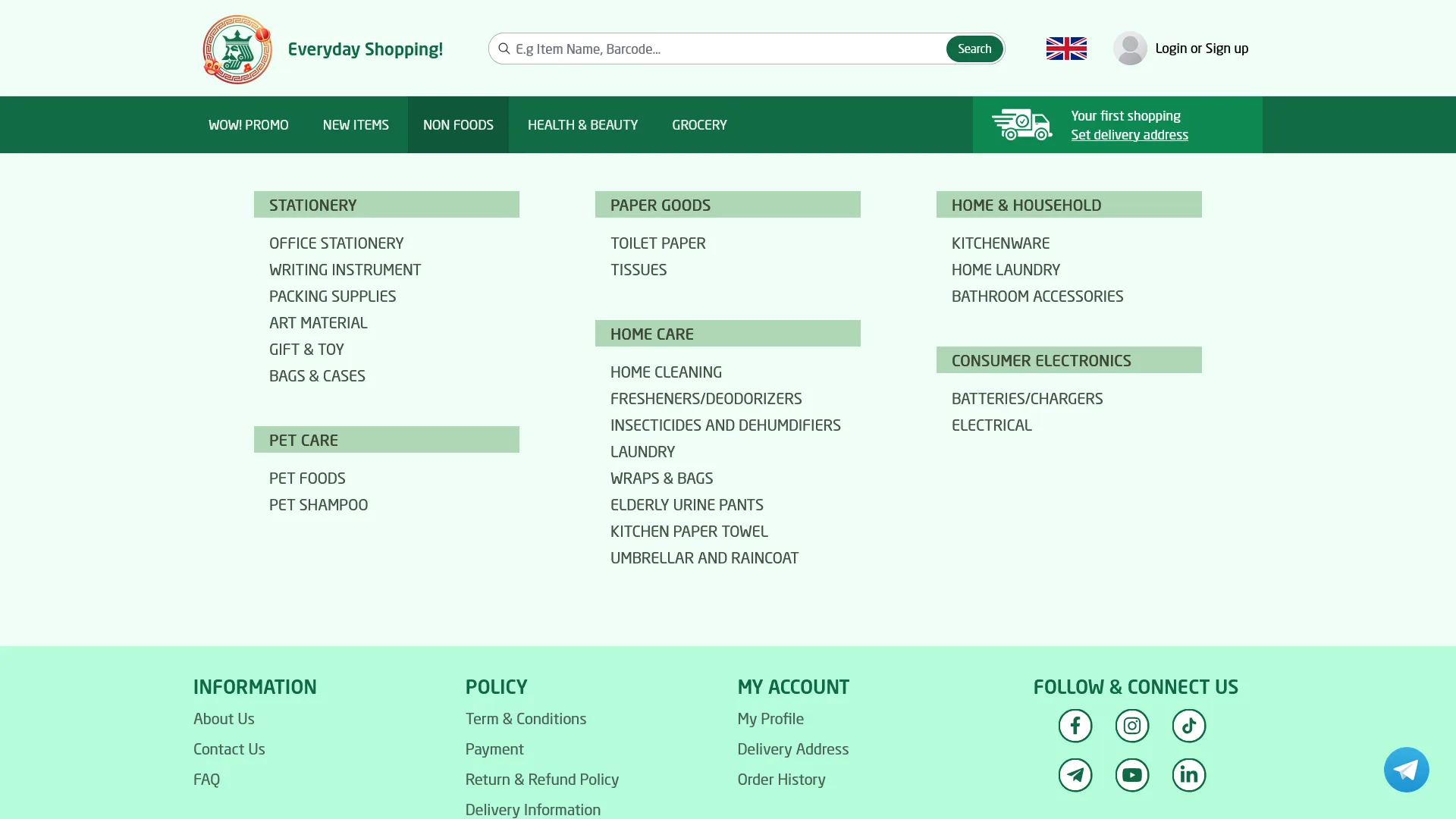Click the search magnifier icon
The width and height of the screenshot is (1456, 819).
point(504,49)
